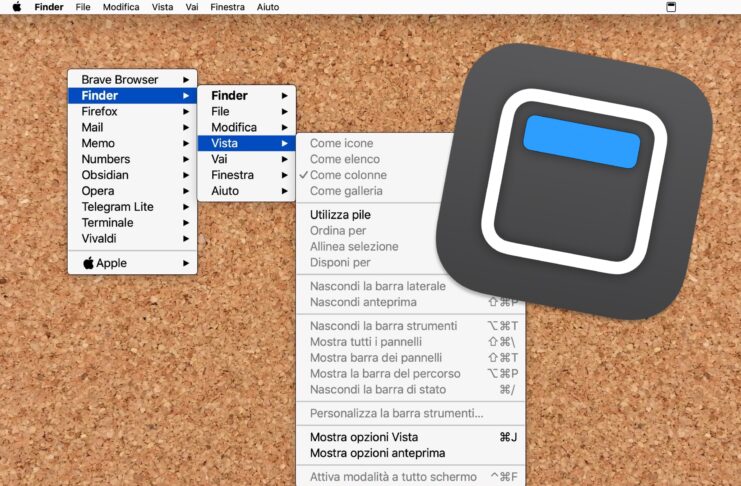
Task: Expand the Numbers app entry
Action: (x=132, y=159)
